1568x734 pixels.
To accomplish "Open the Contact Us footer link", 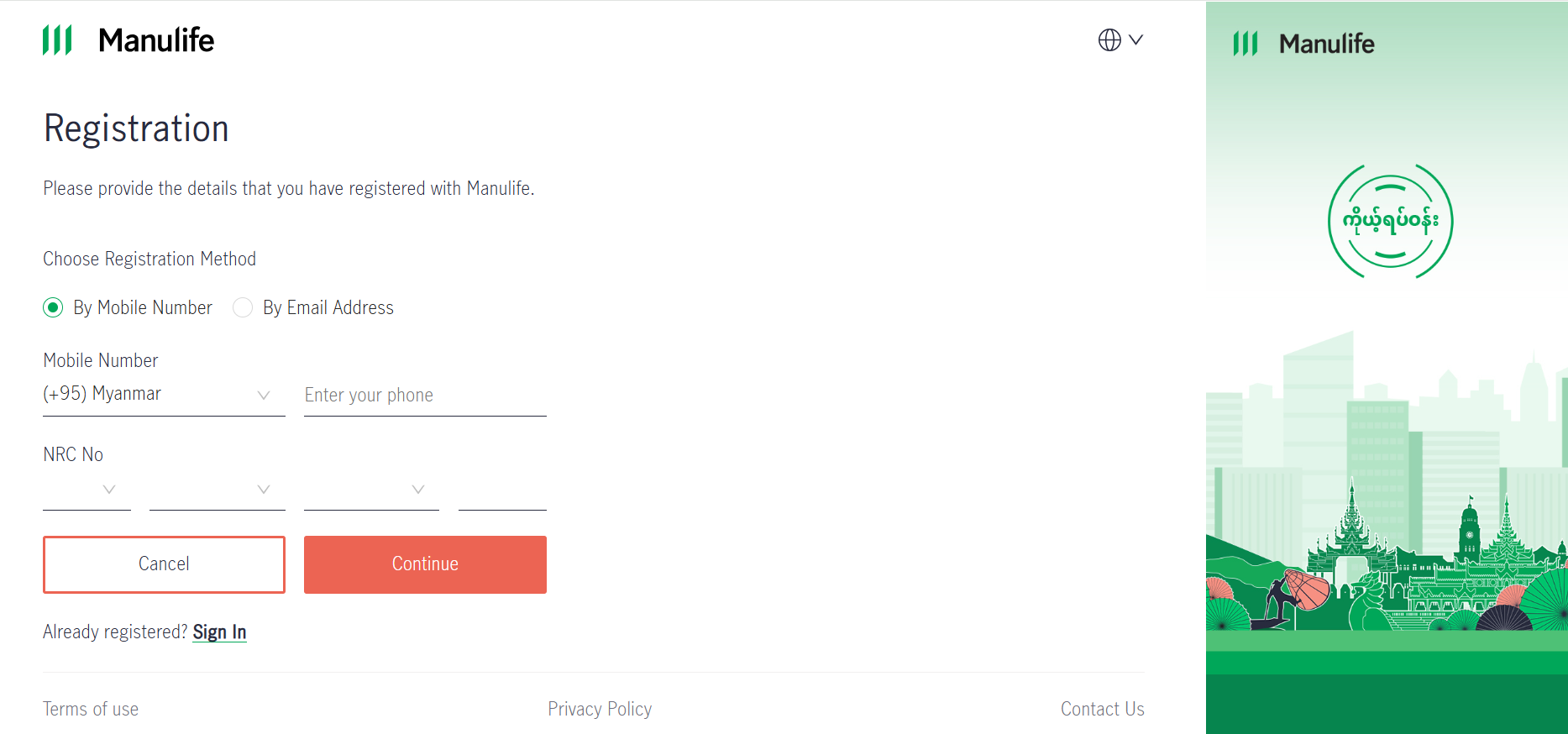I will coord(1102,709).
